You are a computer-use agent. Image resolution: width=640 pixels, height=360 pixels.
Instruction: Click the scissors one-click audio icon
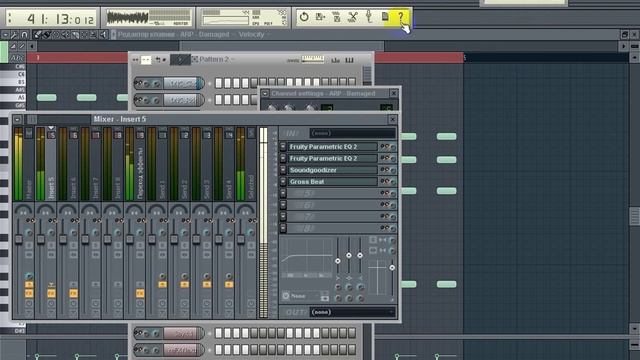pyautogui.click(x=353, y=17)
